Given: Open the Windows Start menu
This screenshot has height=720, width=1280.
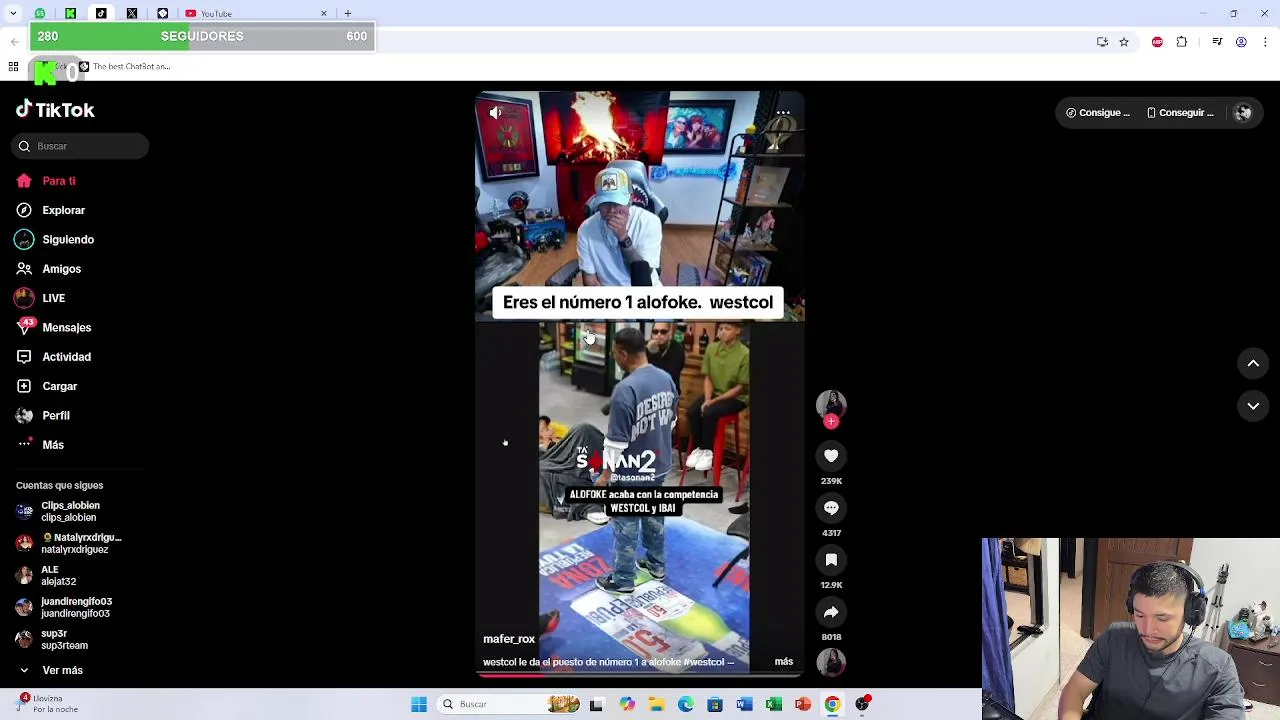Looking at the screenshot, I should click(419, 704).
